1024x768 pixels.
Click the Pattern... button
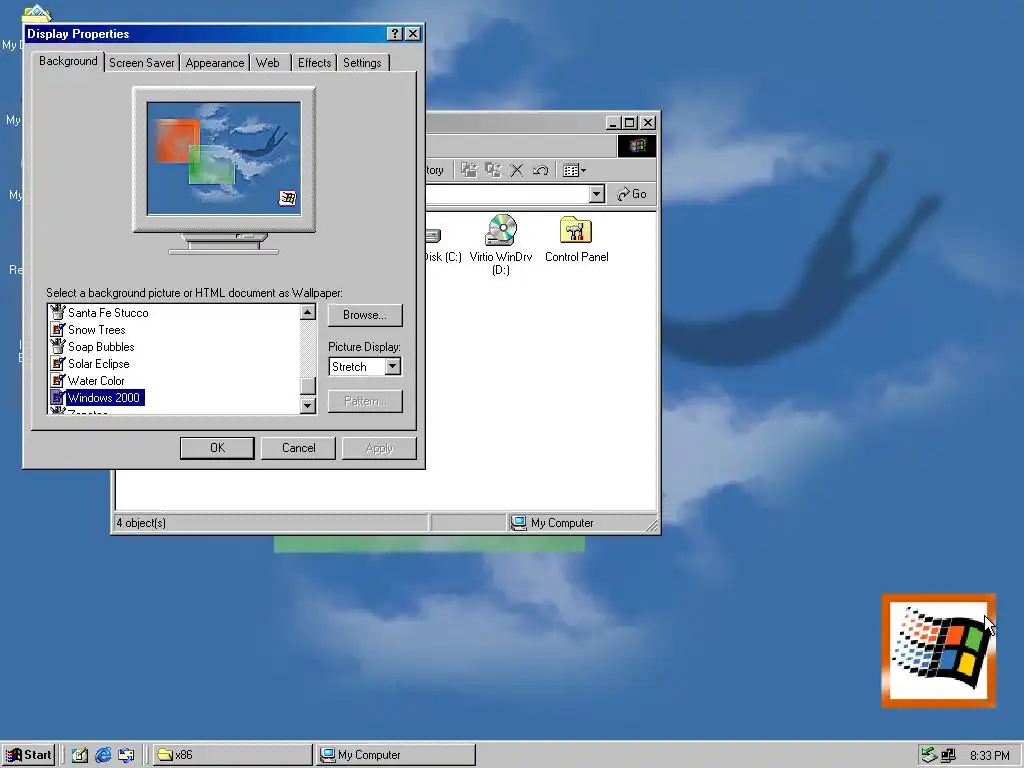tap(365, 401)
